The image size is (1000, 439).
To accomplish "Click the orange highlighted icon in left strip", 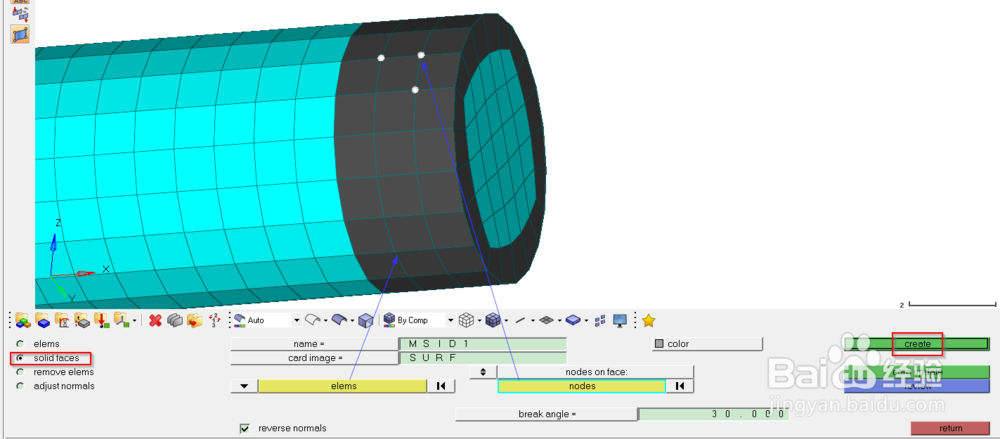I will click(20, 33).
